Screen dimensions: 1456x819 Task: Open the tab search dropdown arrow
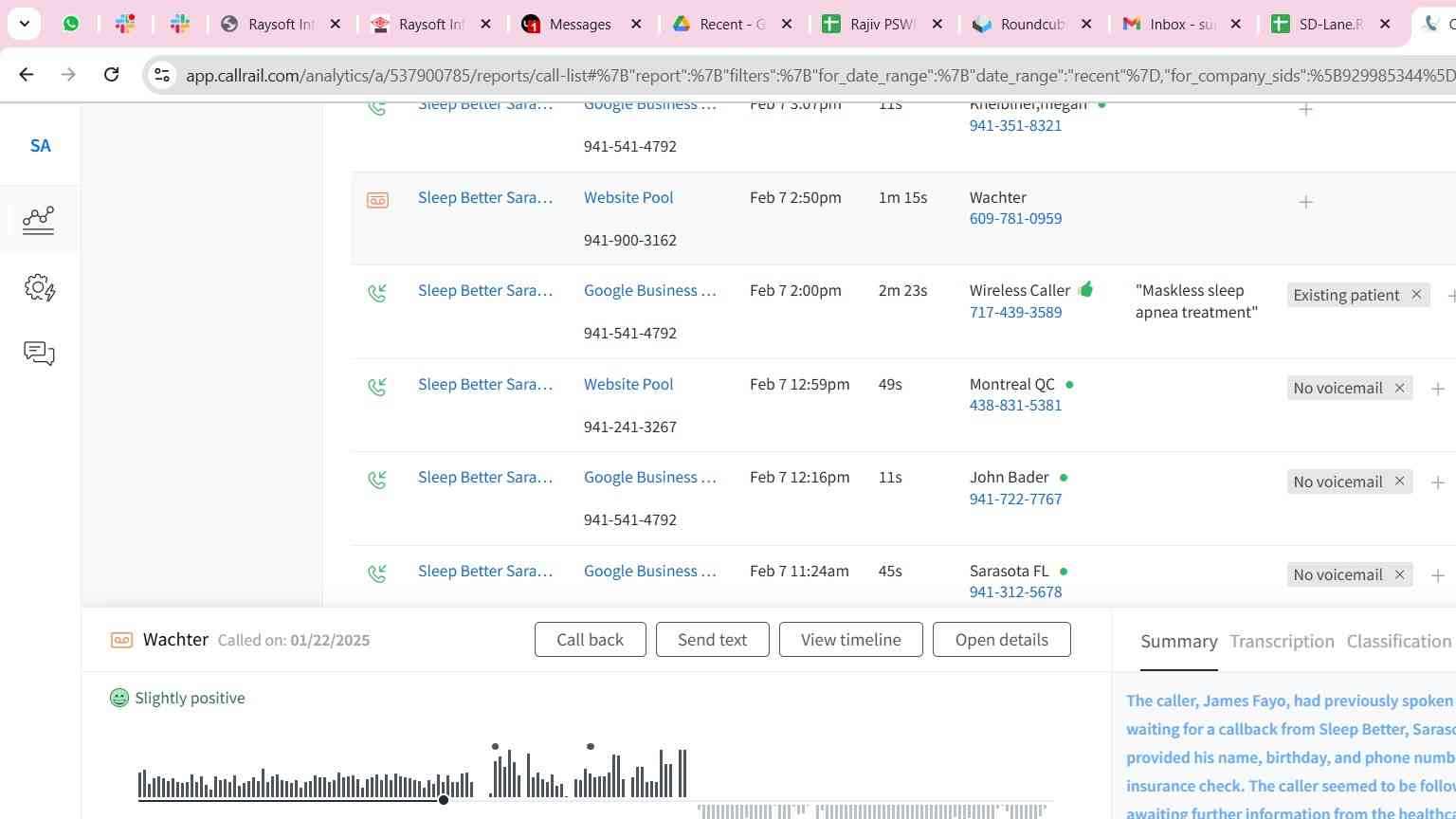tap(24, 24)
